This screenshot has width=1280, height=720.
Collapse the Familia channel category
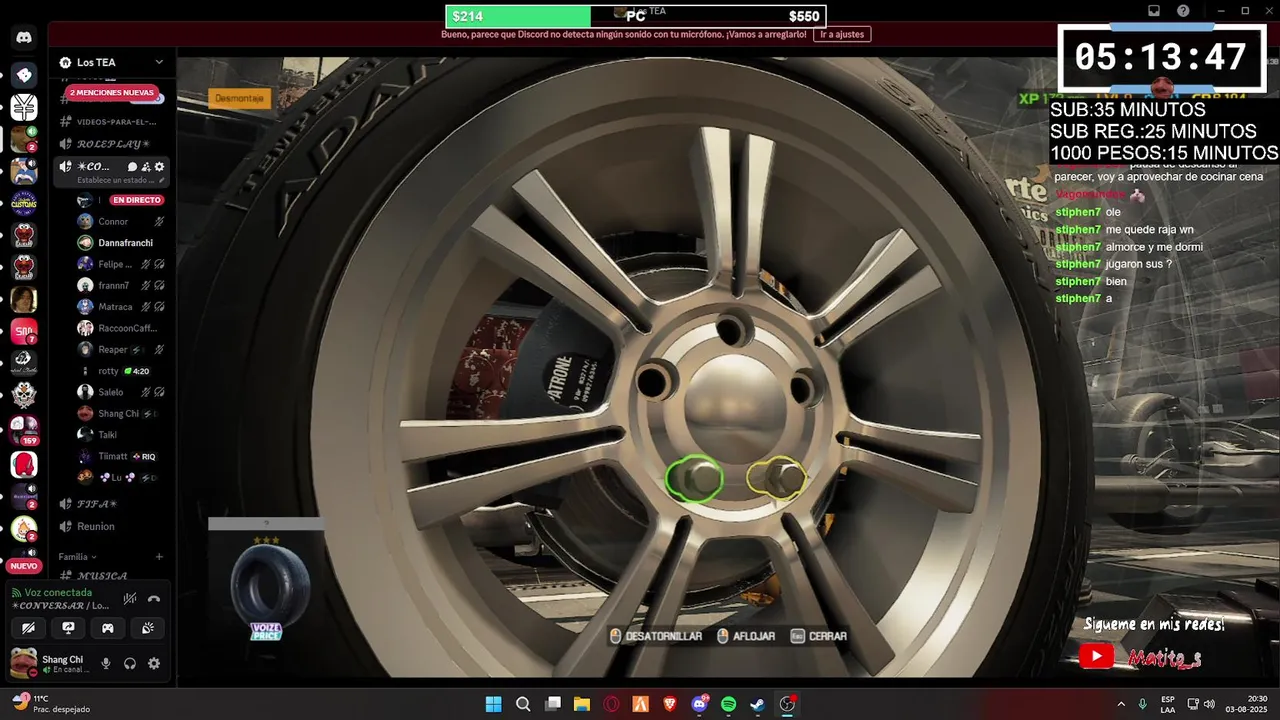[x=77, y=557]
